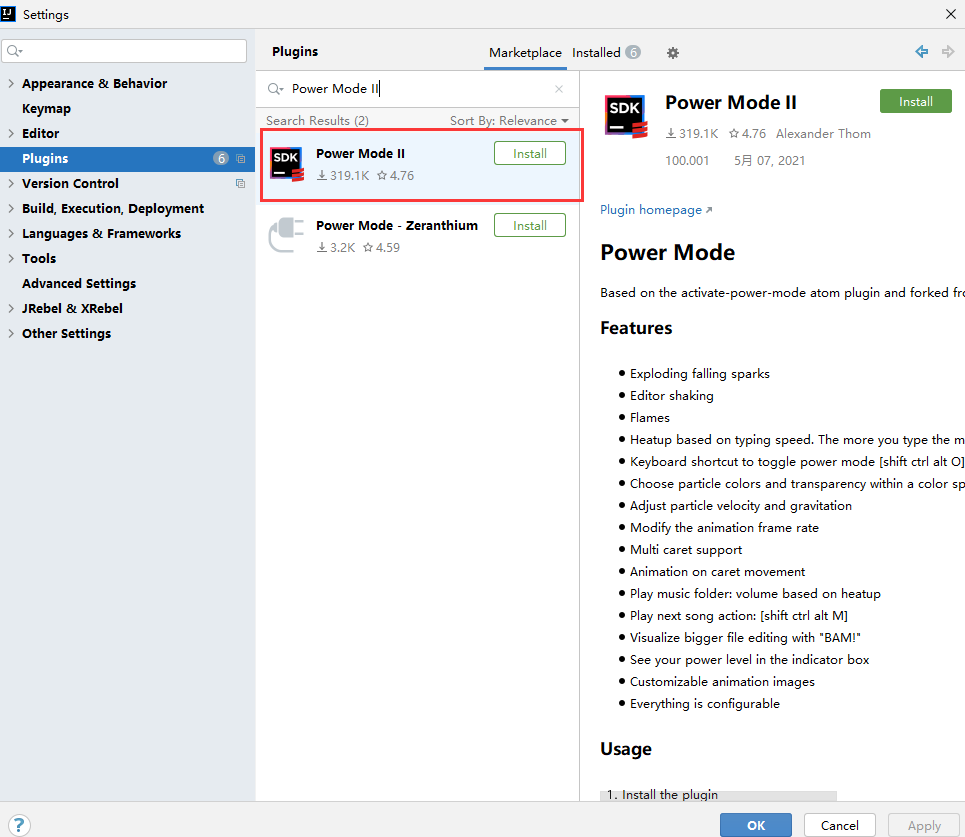Click the project-level icon beside Plugins
The image size is (965, 837).
tap(241, 159)
